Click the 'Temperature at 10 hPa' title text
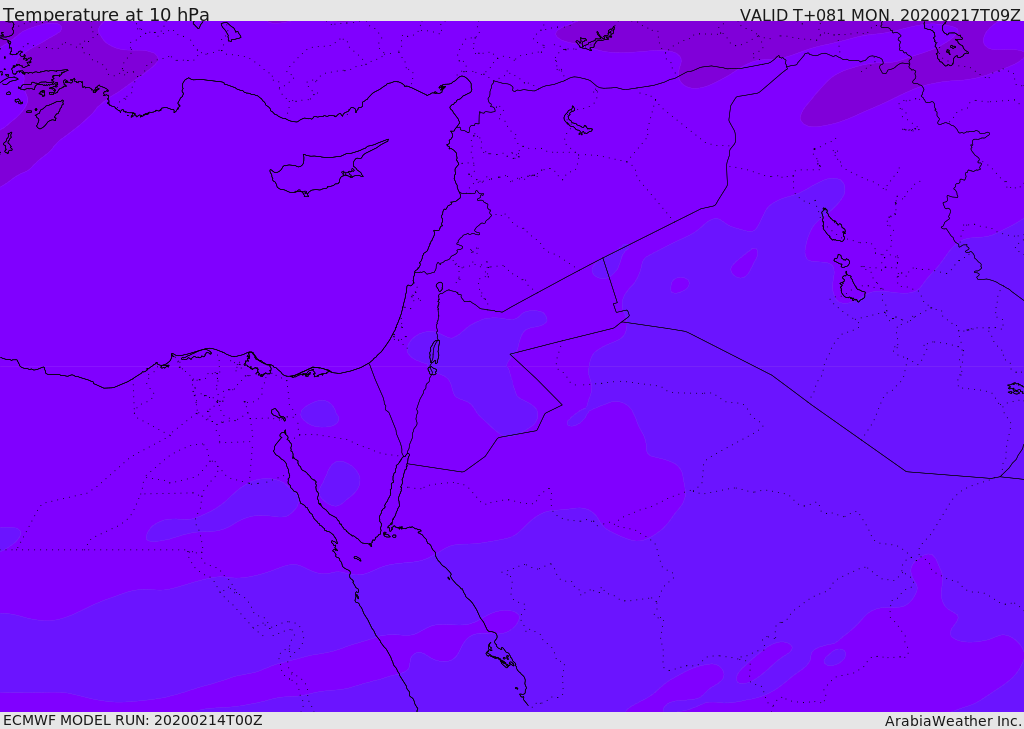Viewport: 1024px width, 729px height. click(x=106, y=14)
